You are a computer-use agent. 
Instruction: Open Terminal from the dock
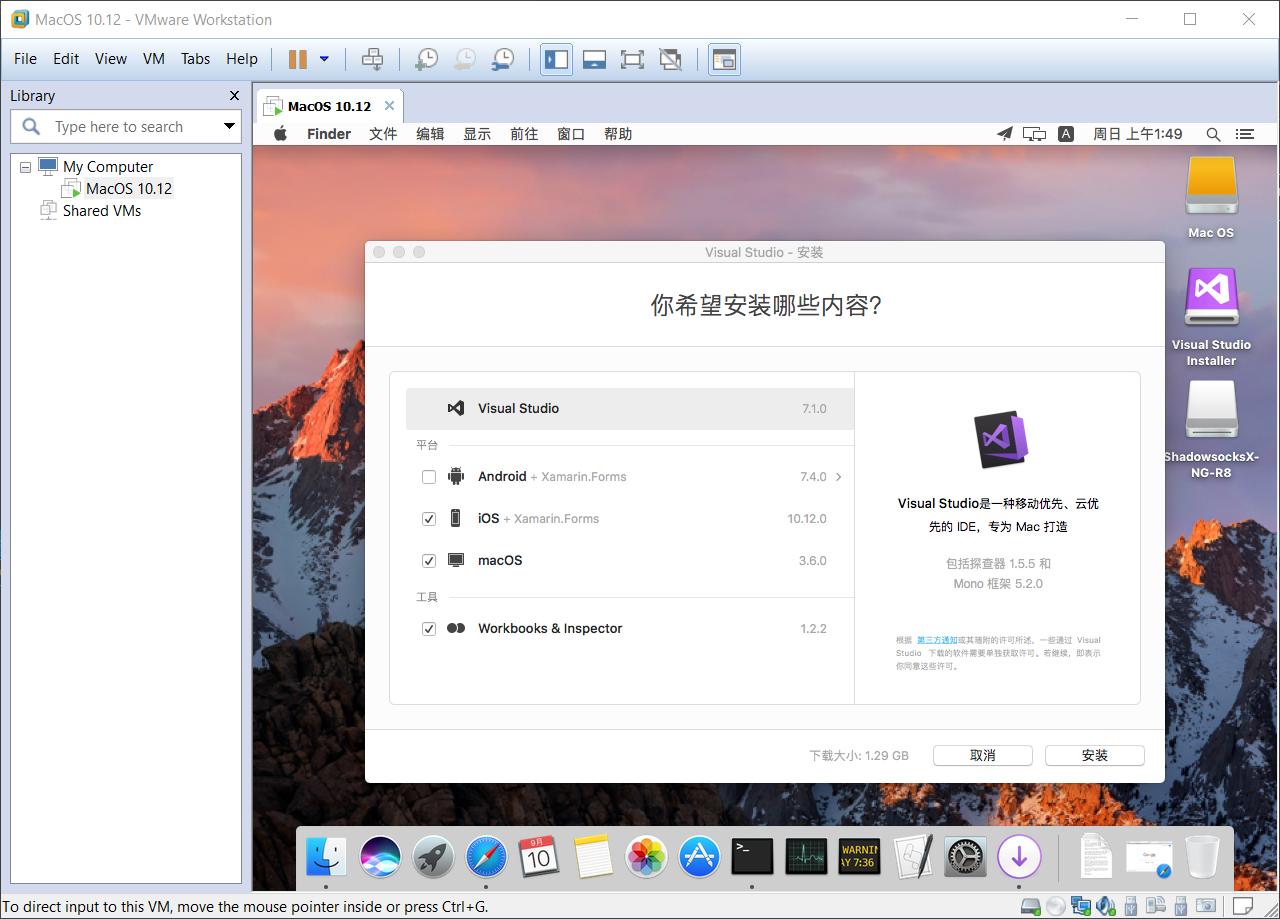point(753,857)
